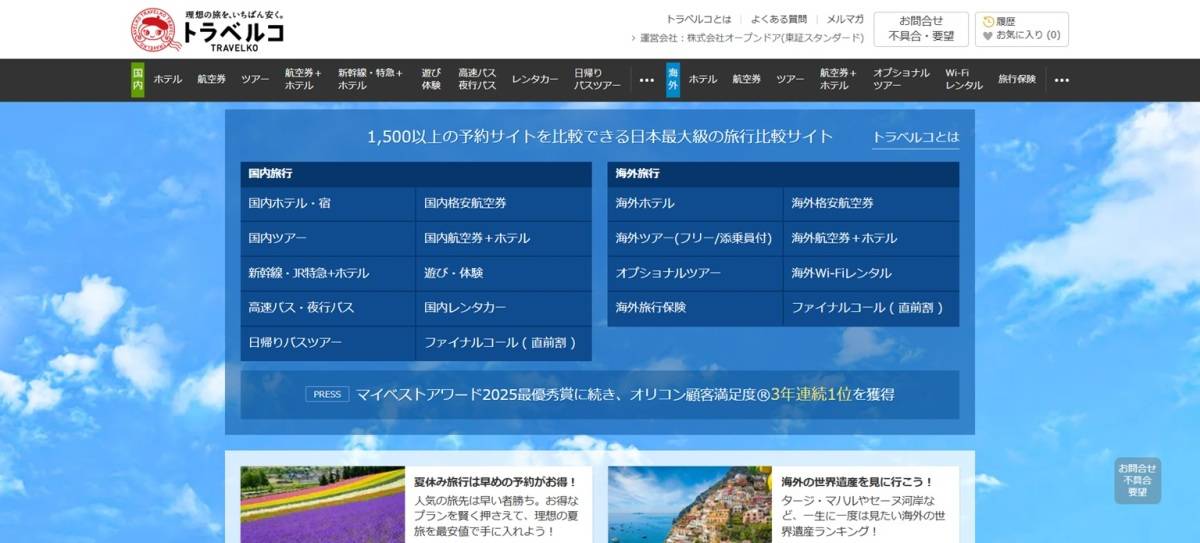Viewport: 1200px width, 543px height.
Task: Select the blue 海外 tab label
Action: 673,80
